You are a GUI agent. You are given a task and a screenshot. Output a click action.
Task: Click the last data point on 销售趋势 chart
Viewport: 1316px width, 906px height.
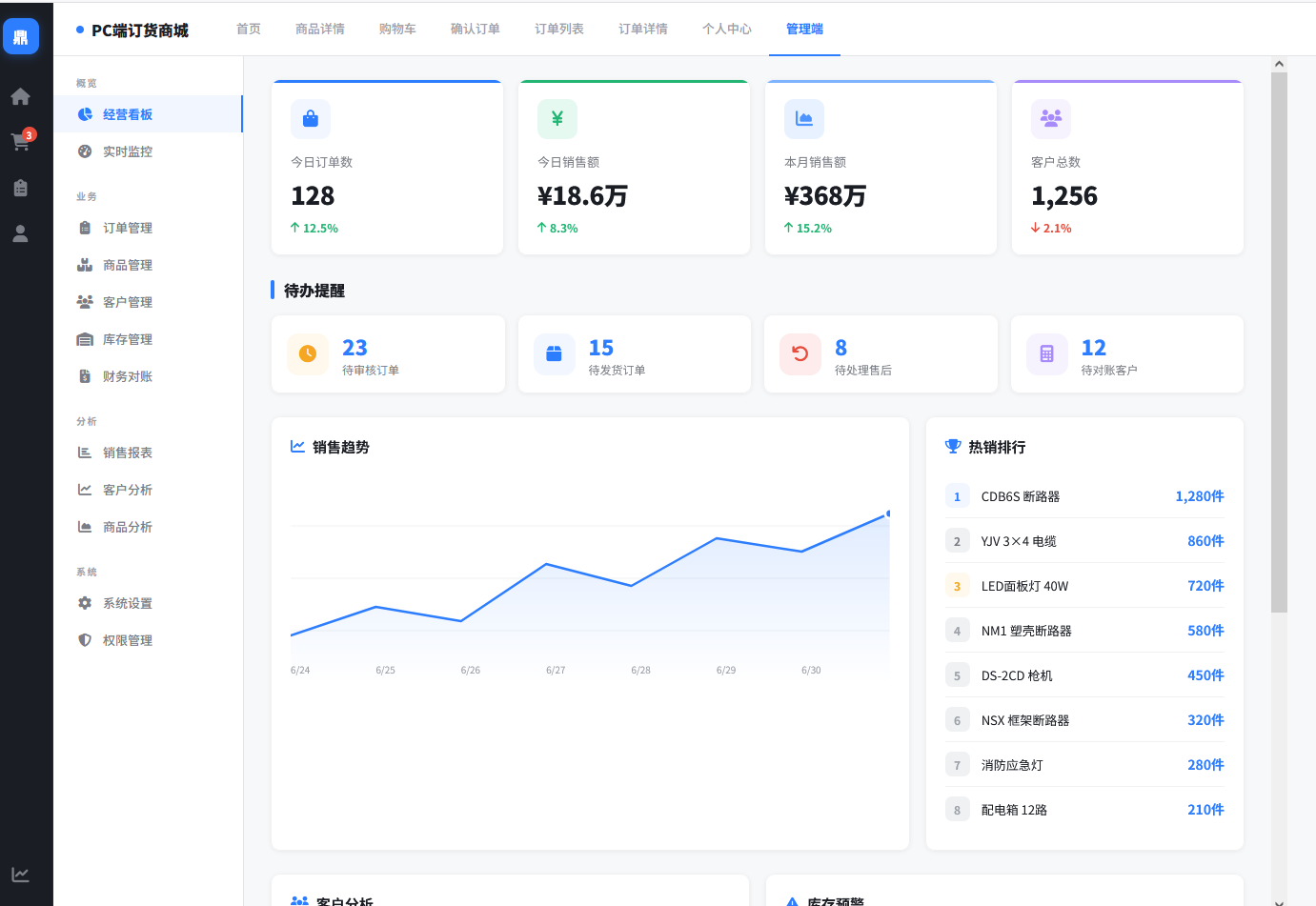tap(888, 513)
